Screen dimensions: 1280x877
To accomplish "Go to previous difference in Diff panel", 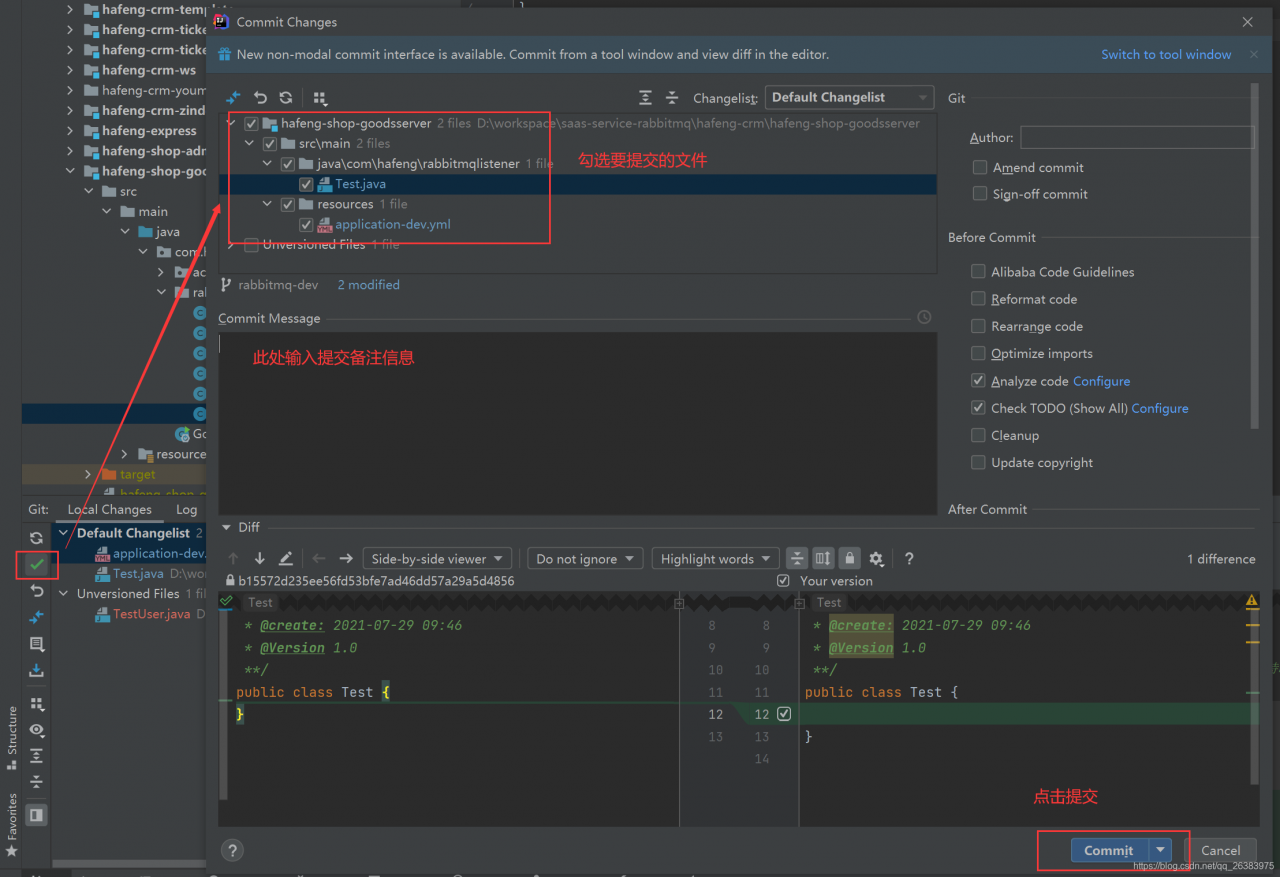I will pos(234,559).
